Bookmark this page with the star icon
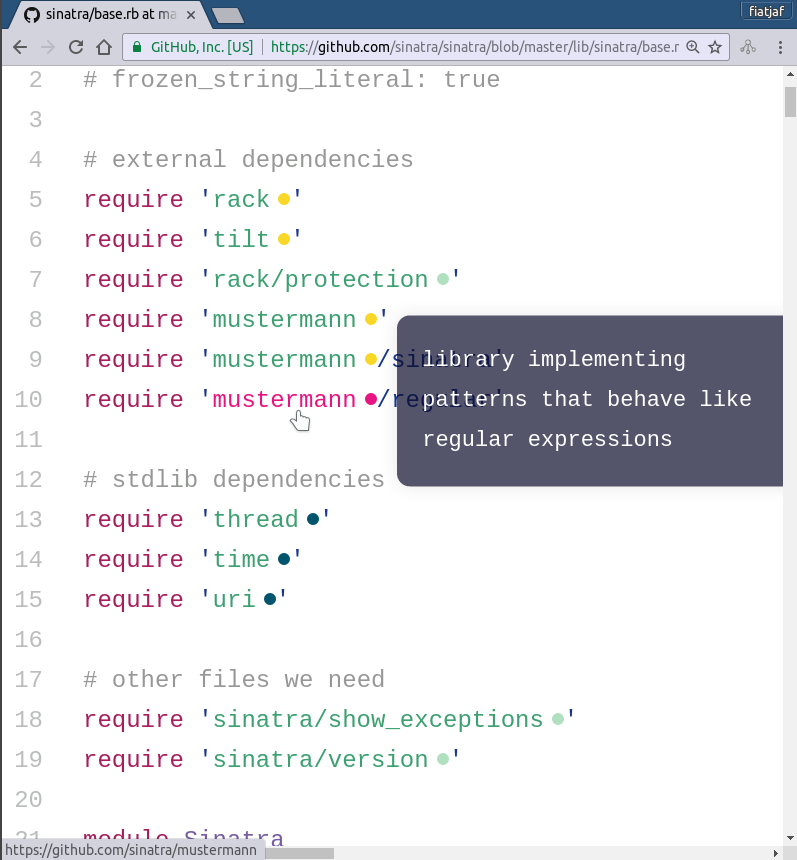Screen dimensions: 797x860 click(715, 47)
